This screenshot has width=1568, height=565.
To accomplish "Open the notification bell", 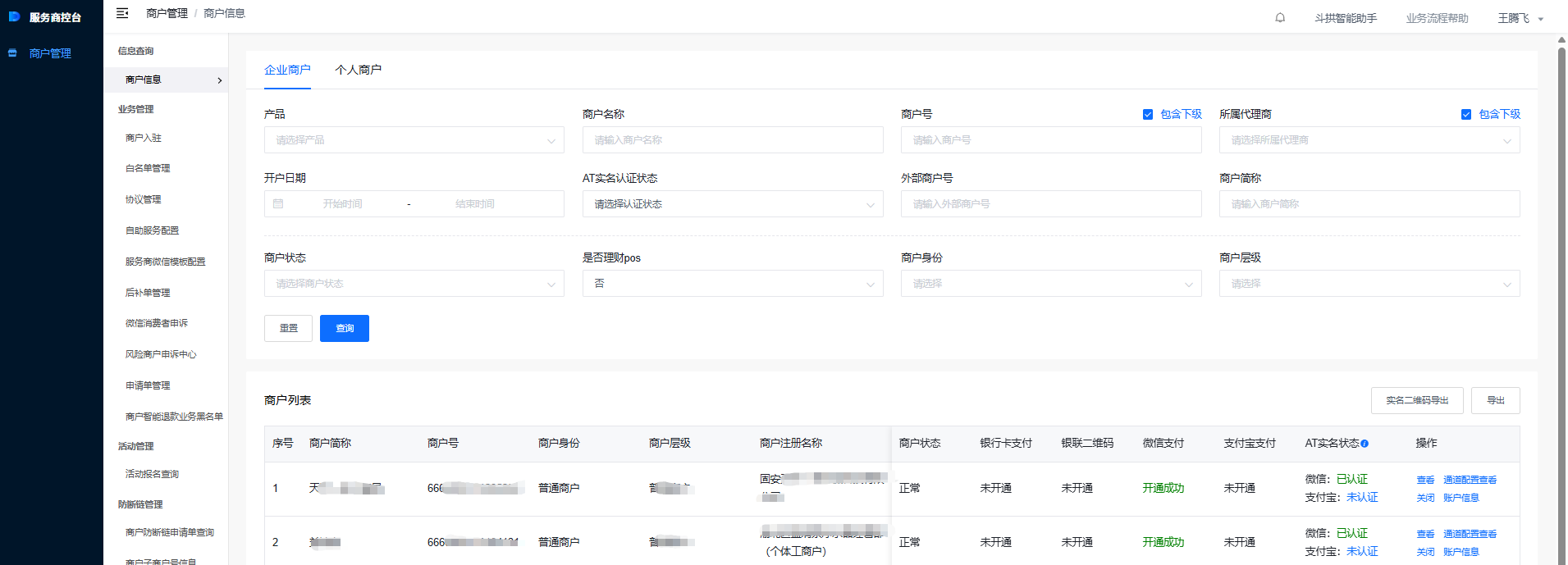I will pyautogui.click(x=1280, y=18).
